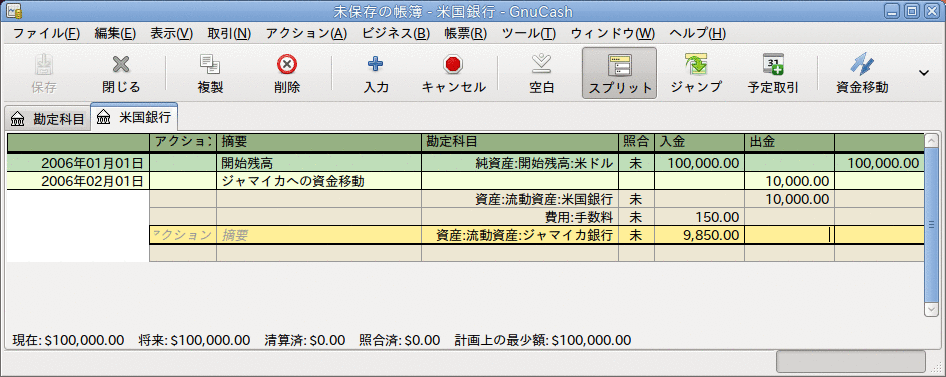Click the 純資産:開始残高:米ドル account cell

pos(520,163)
